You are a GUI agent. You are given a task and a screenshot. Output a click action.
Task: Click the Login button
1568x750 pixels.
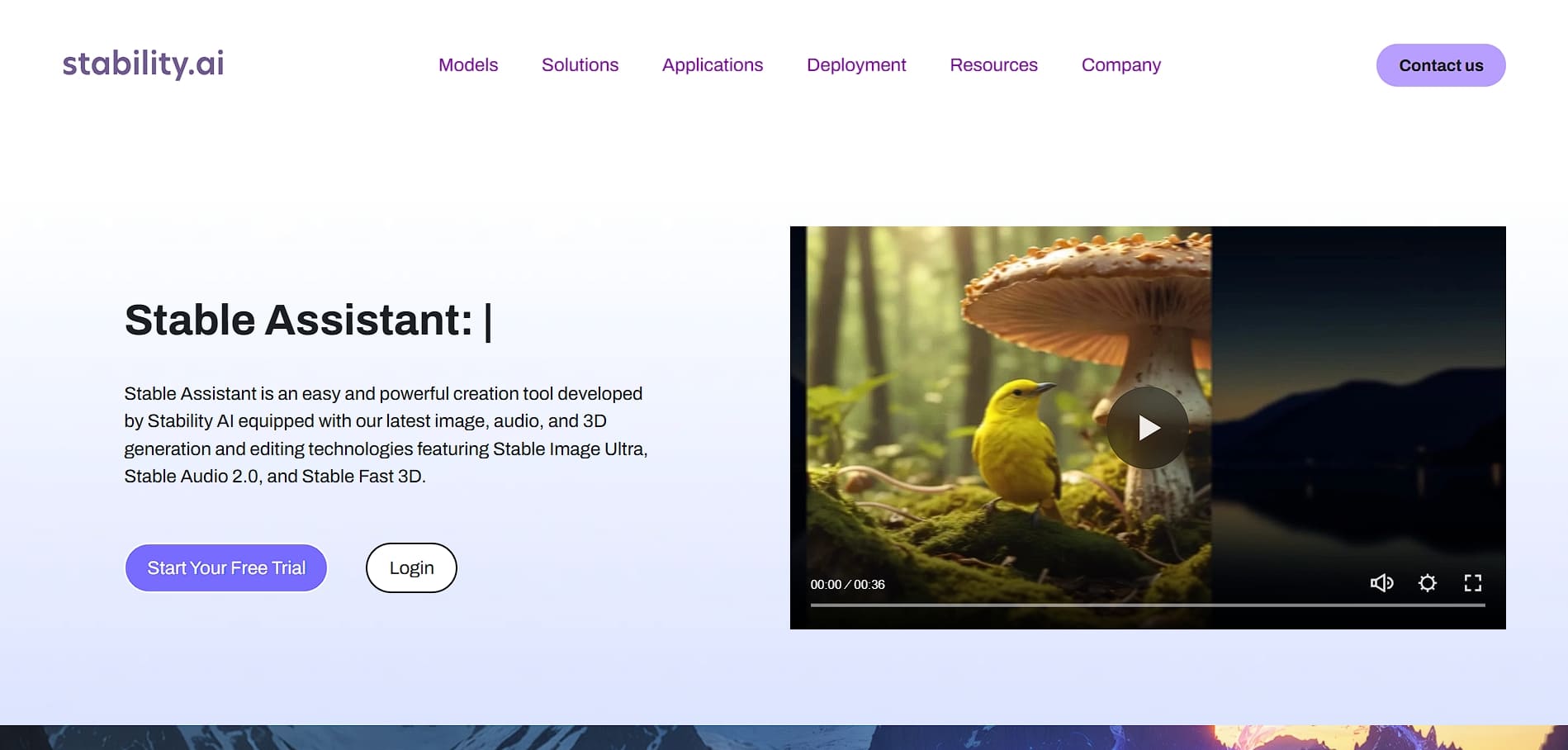[411, 567]
